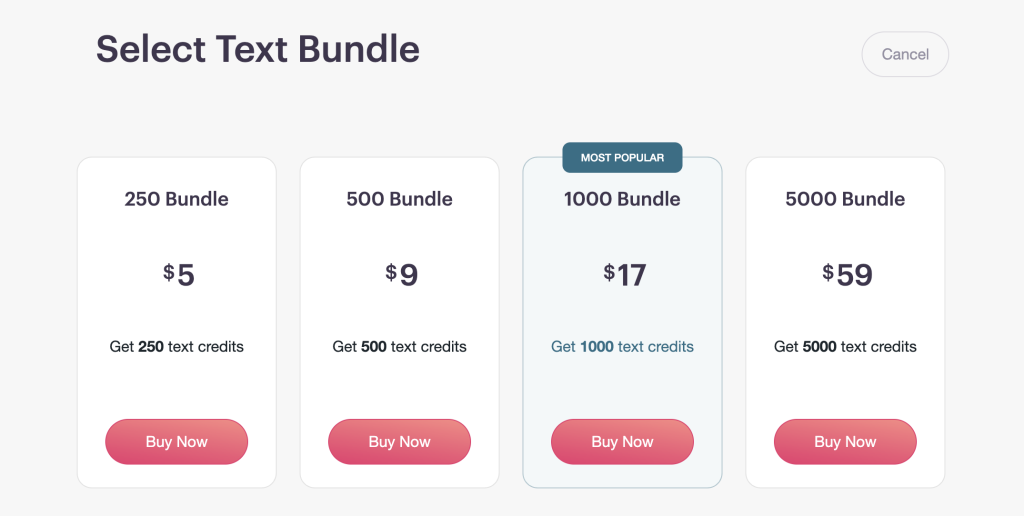Click the $59 price
The height and width of the screenshot is (516, 1024).
point(848,275)
